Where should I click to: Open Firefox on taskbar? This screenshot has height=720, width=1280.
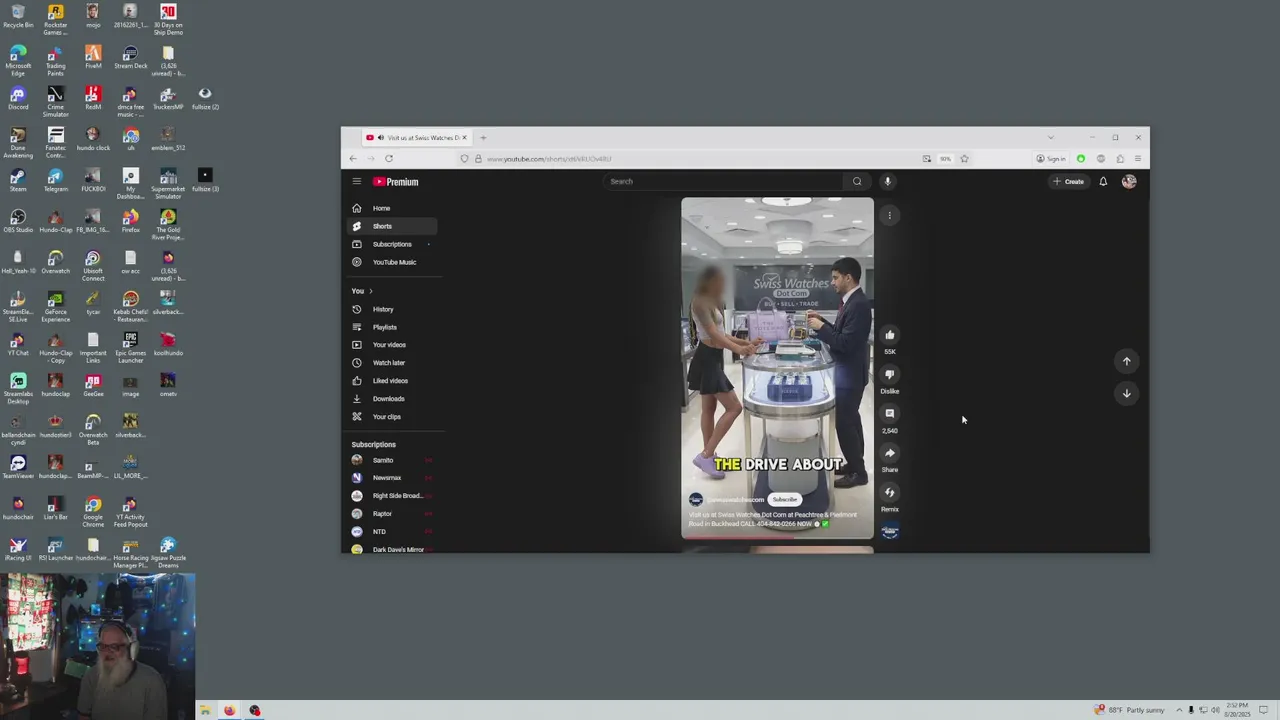click(x=229, y=711)
